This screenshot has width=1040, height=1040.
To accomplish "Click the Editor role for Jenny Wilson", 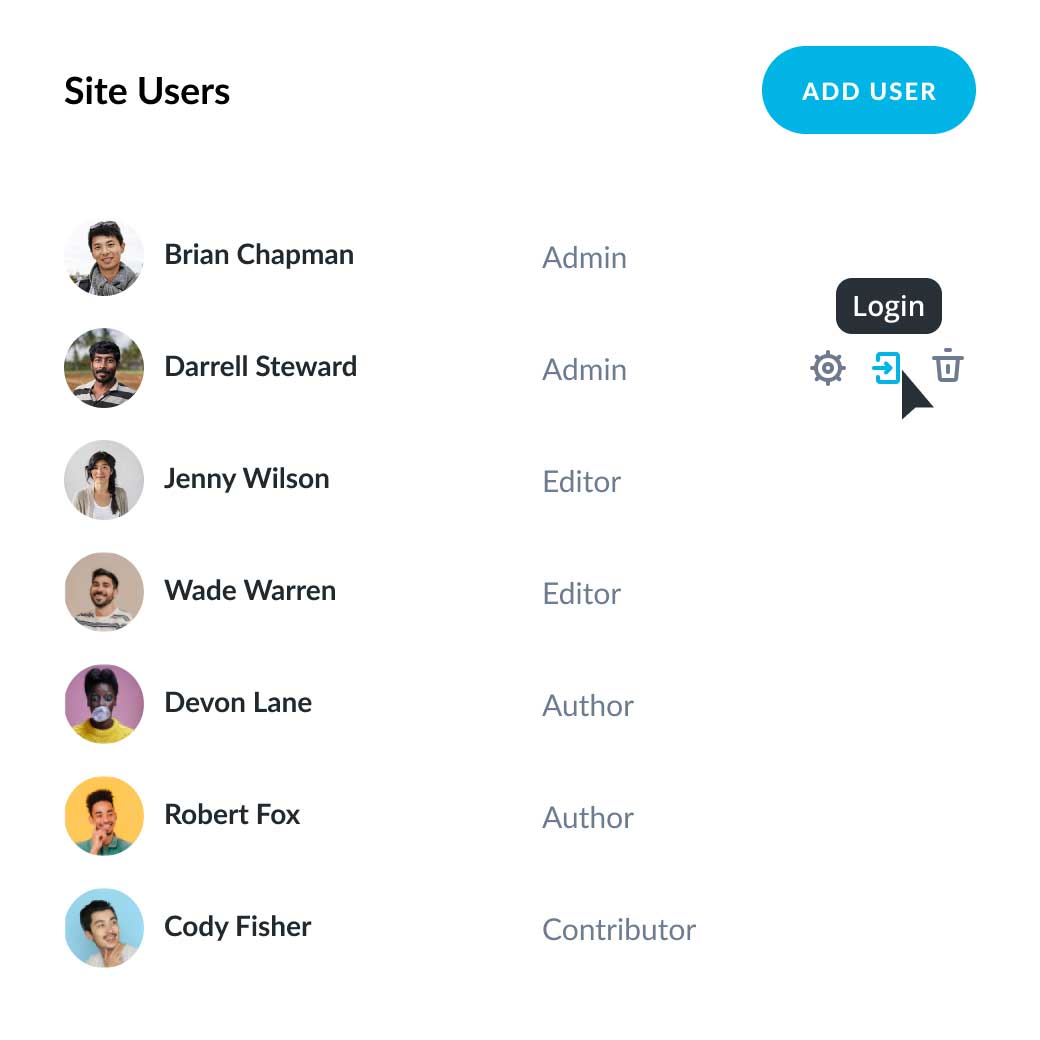I will point(581,482).
